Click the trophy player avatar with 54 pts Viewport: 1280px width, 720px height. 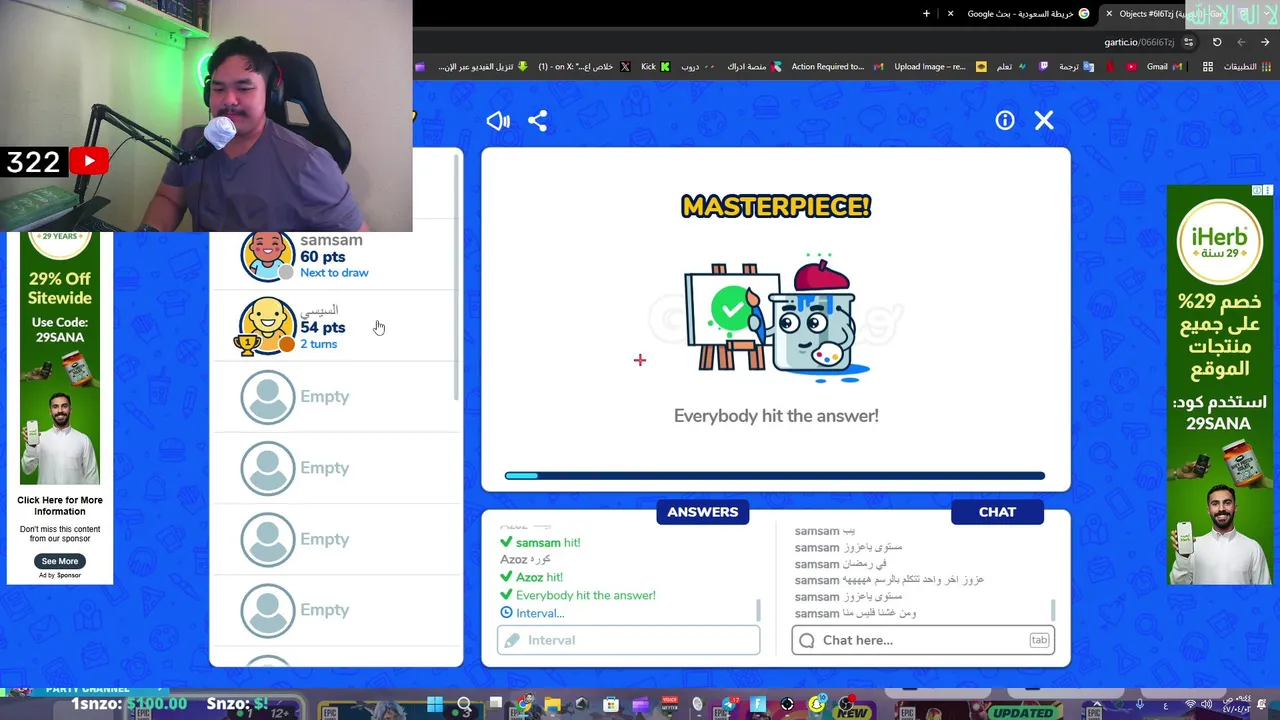(267, 327)
